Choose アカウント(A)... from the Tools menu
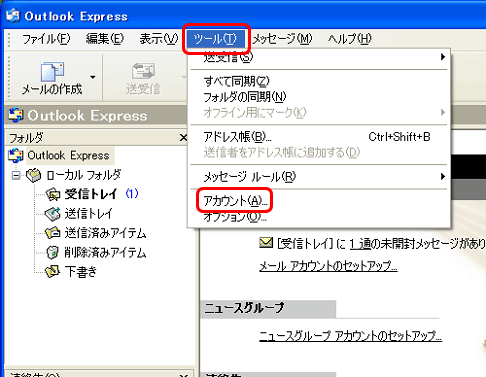This screenshot has width=486, height=377. coord(235,201)
